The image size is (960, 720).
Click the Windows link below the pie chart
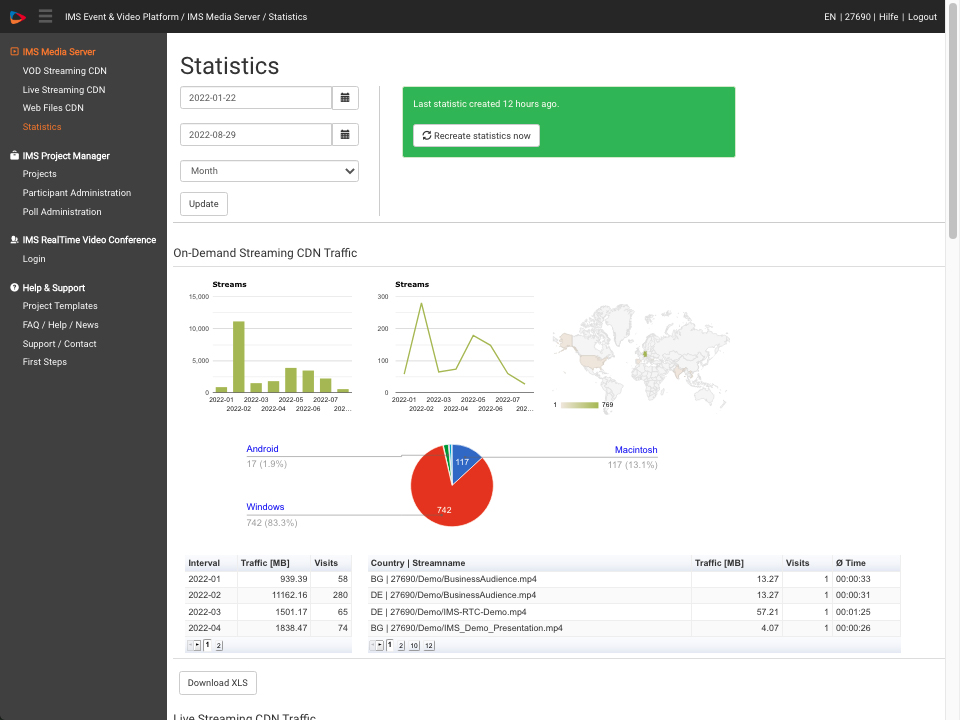pyautogui.click(x=264, y=506)
